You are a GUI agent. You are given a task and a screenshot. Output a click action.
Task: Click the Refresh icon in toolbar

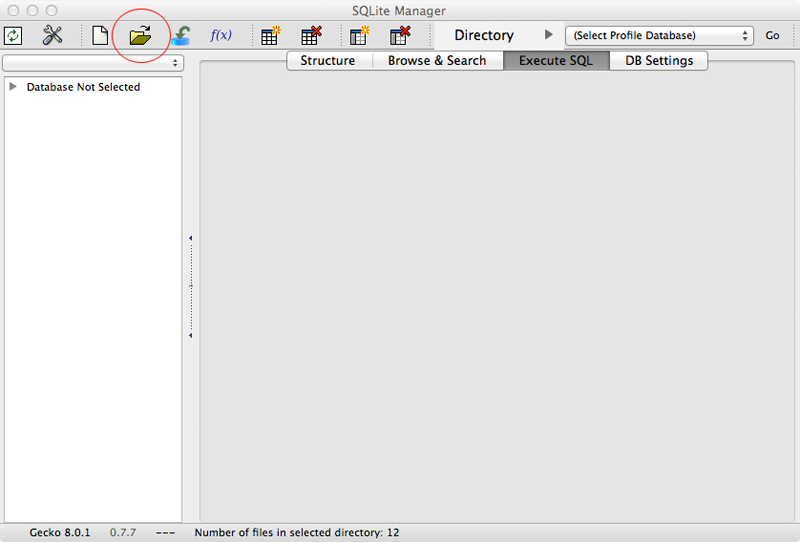[x=13, y=36]
